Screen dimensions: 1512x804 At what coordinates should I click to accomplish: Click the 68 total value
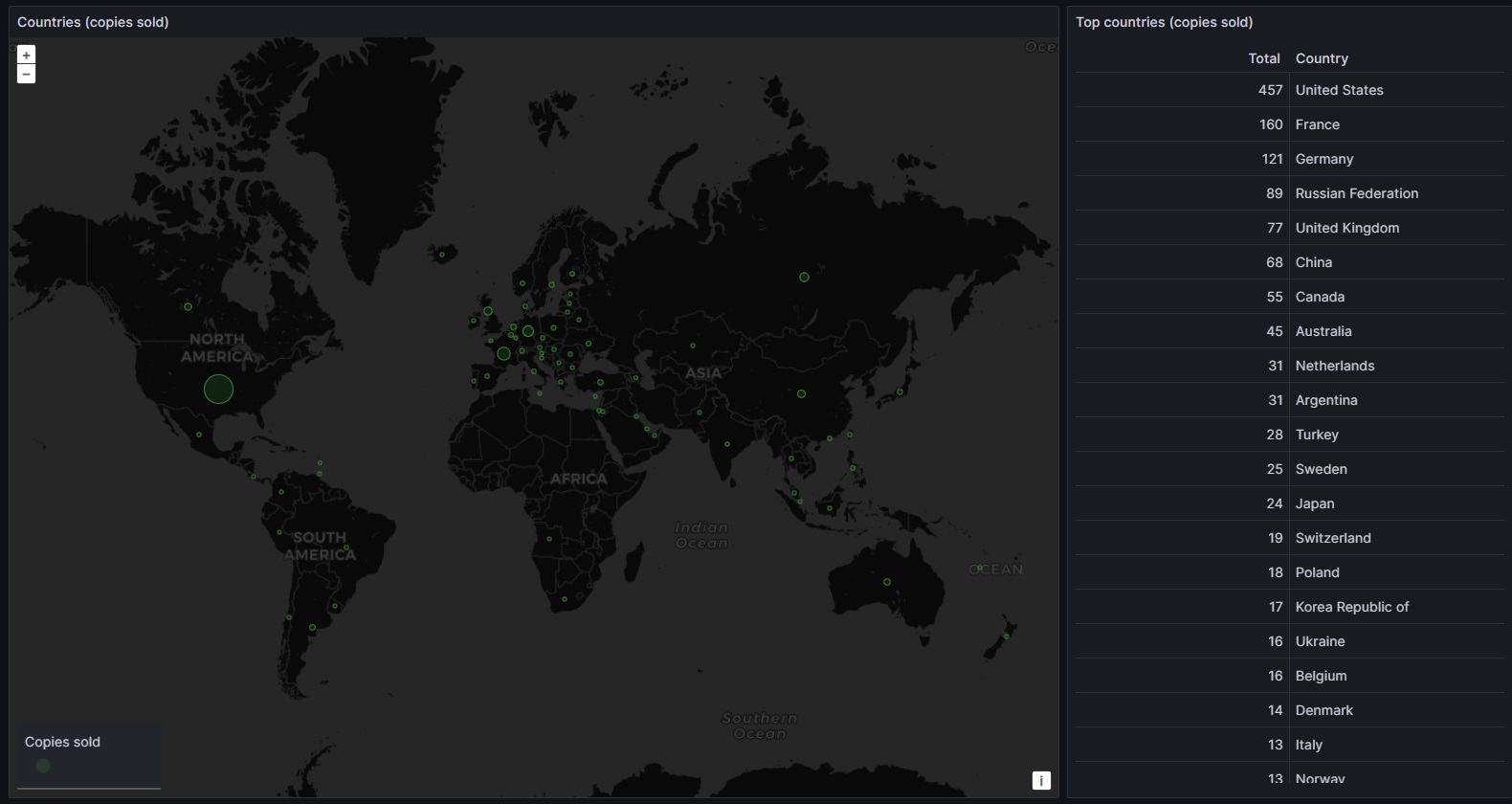1274,262
